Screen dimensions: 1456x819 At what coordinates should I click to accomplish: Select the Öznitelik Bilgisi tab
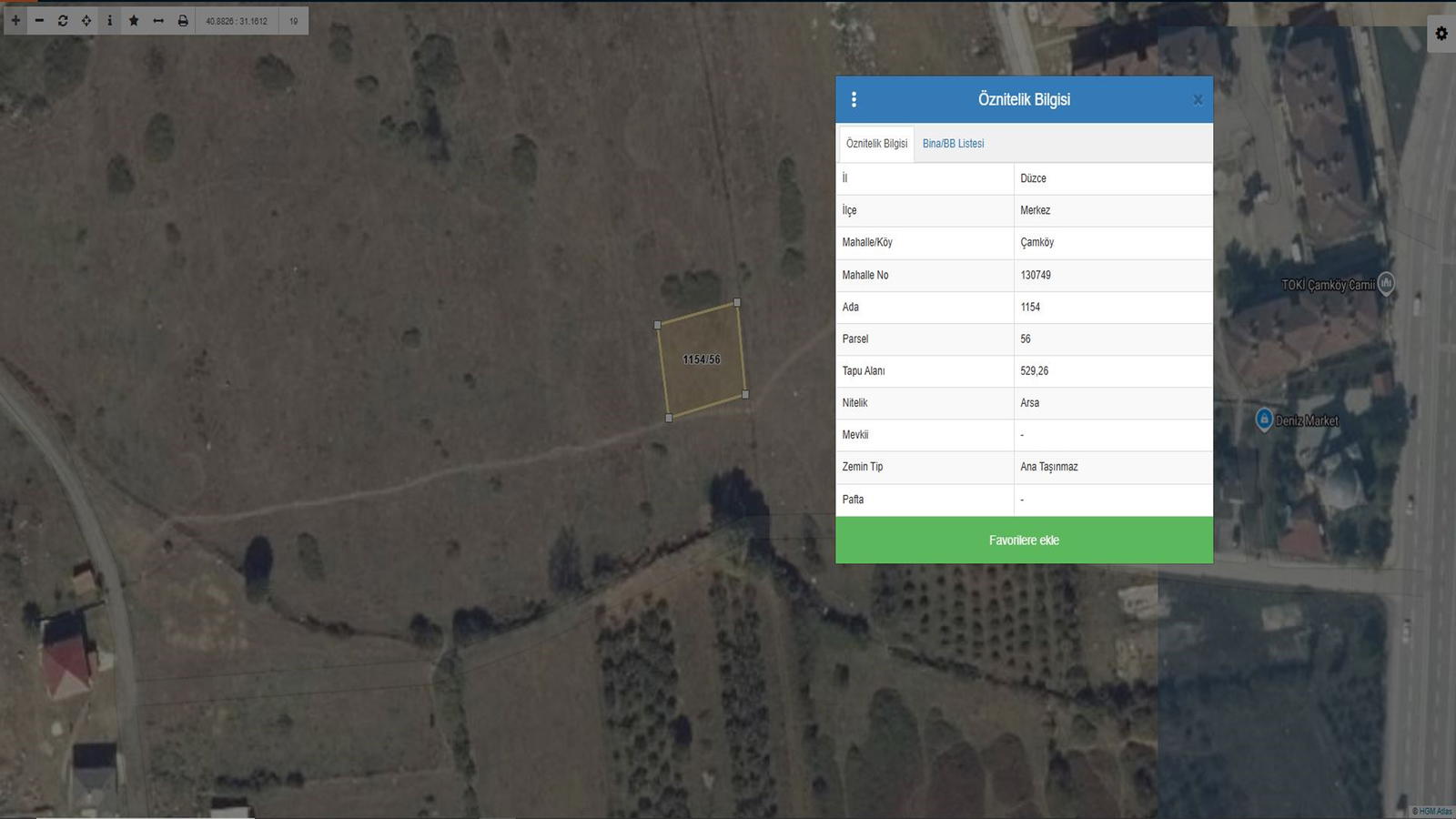tap(876, 144)
